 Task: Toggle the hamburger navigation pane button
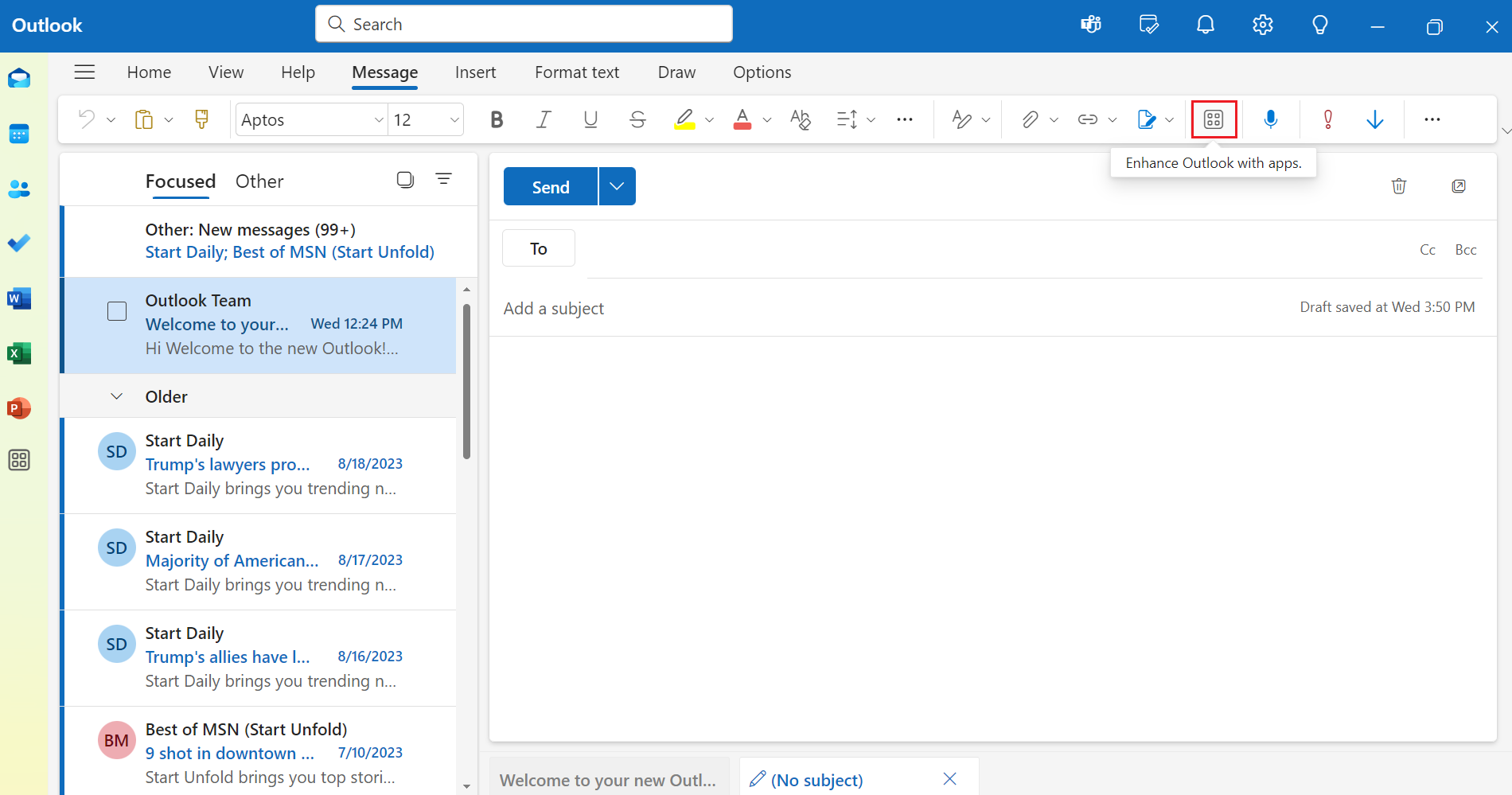(x=84, y=72)
